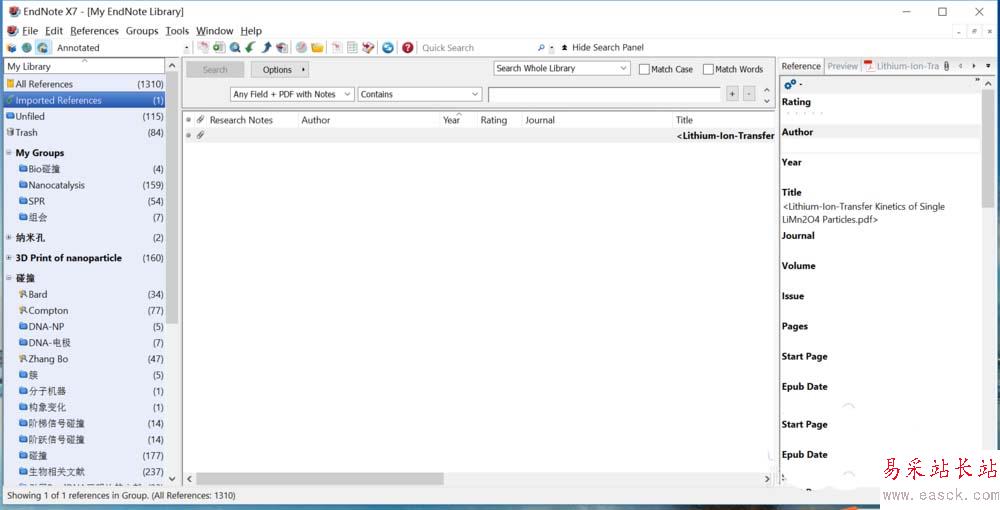Collapse the 碰撞 group set
The width and height of the screenshot is (1000, 510).
(x=9, y=278)
